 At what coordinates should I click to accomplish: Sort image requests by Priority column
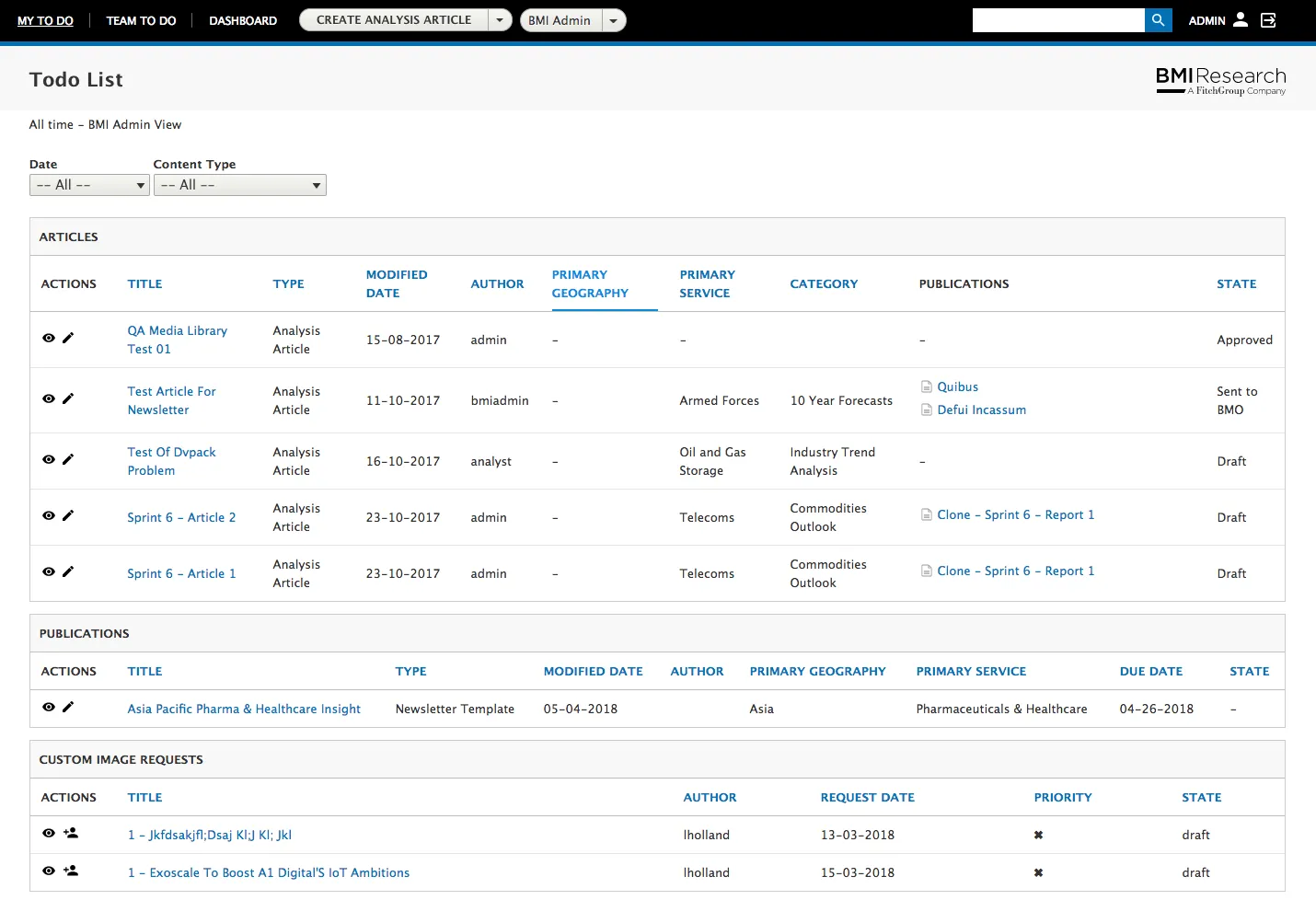1062,798
